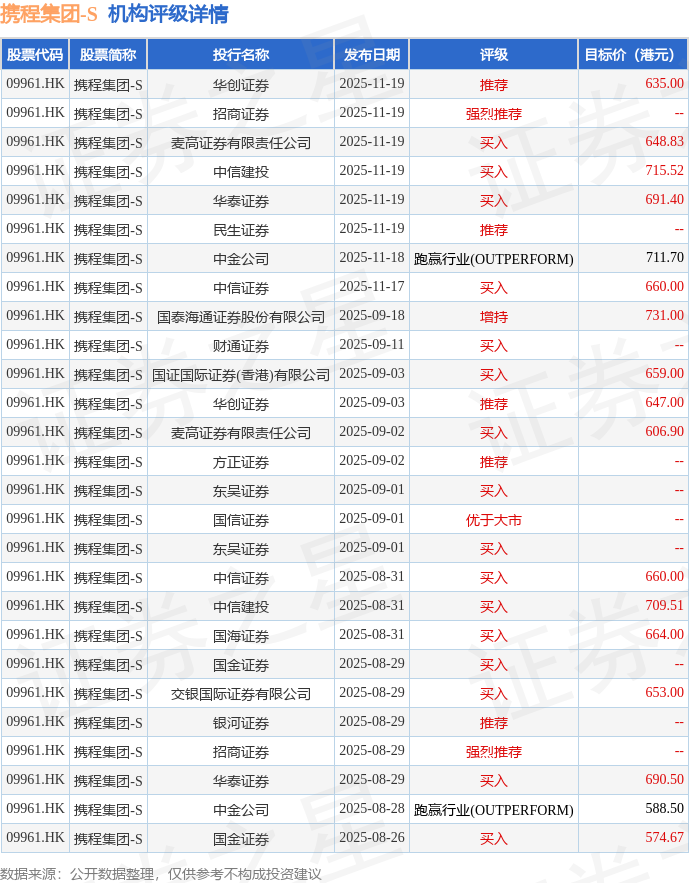The image size is (689, 883).
Task: Select target price 647.00
Action: point(664,402)
